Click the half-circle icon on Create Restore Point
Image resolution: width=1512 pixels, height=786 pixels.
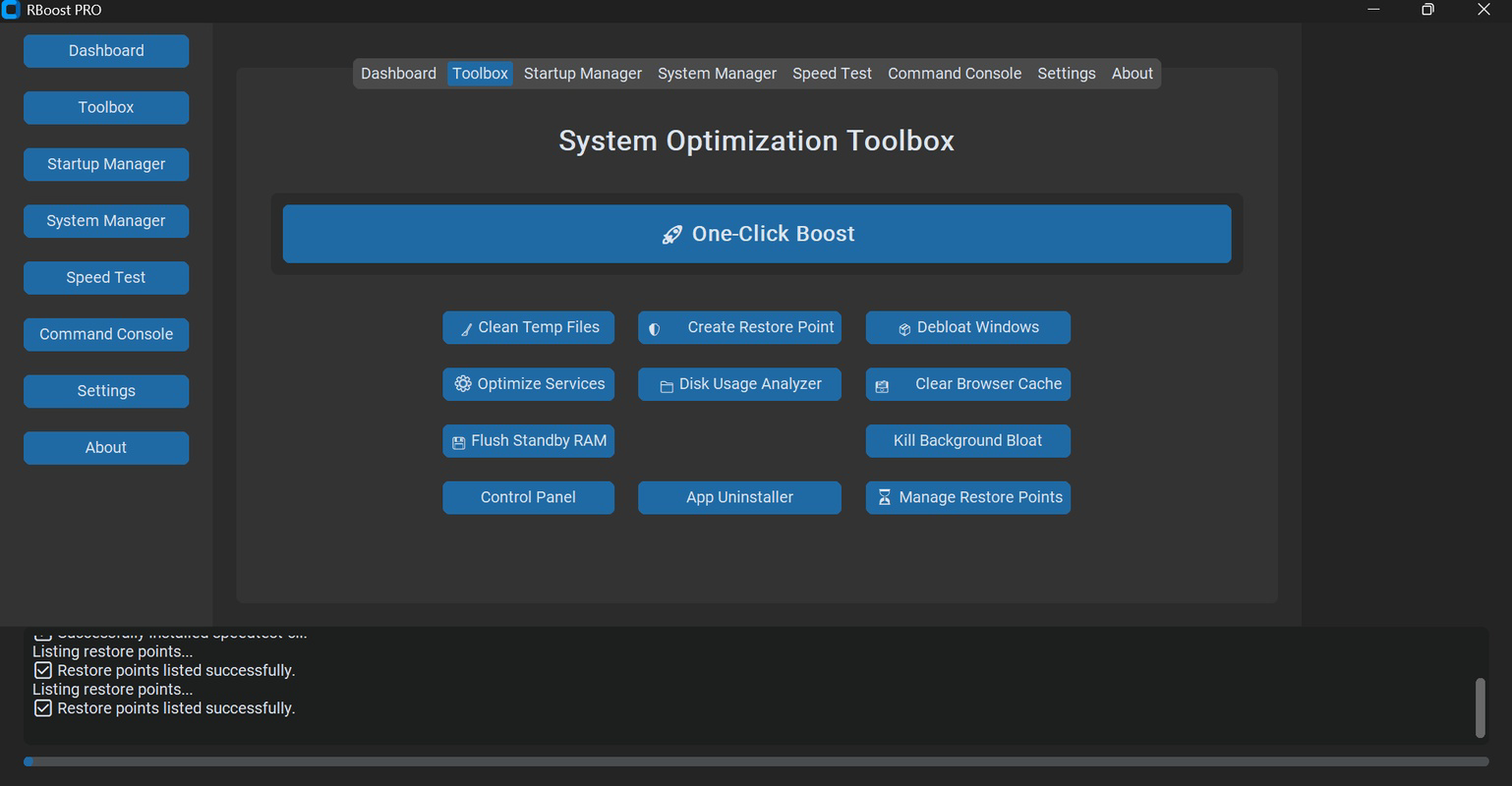coord(655,330)
